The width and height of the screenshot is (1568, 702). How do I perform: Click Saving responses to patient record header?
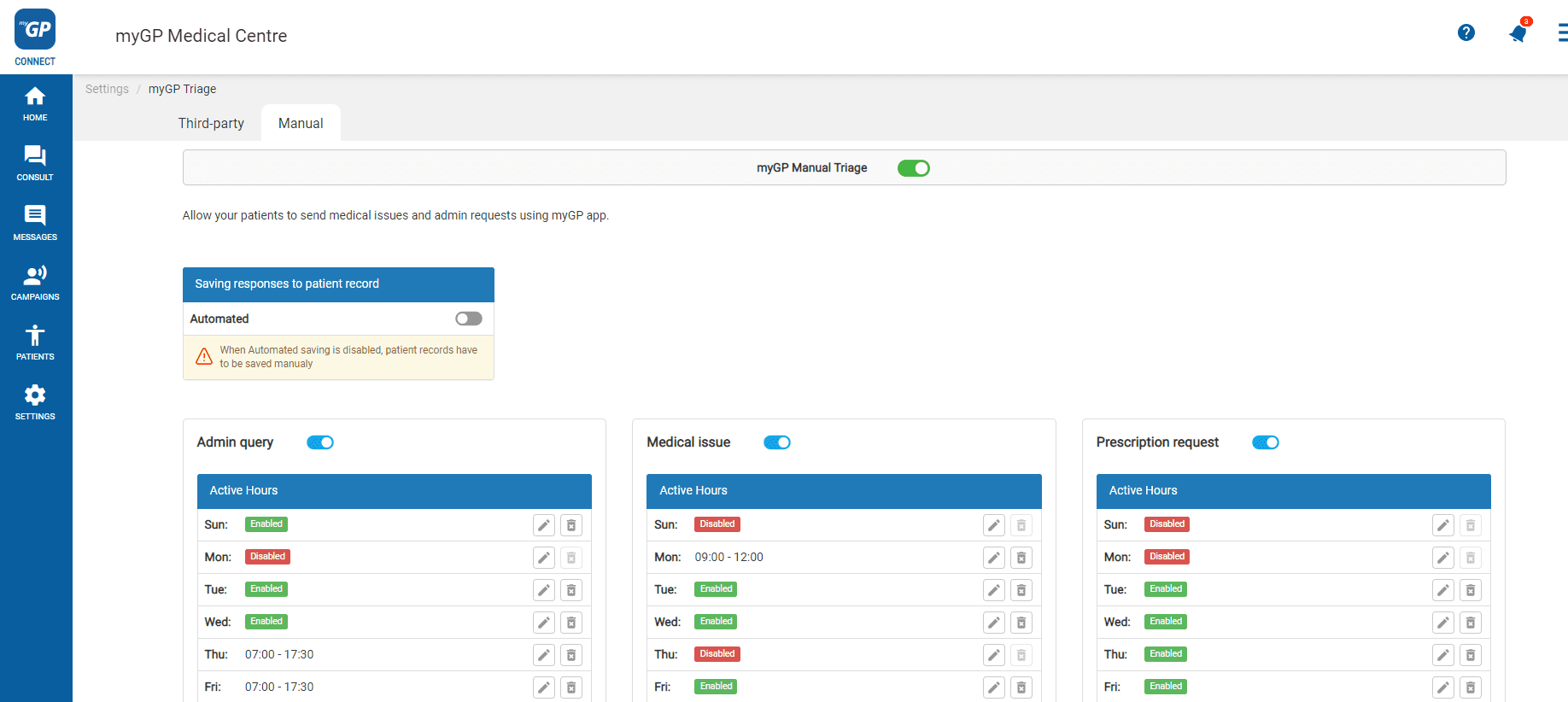(338, 284)
